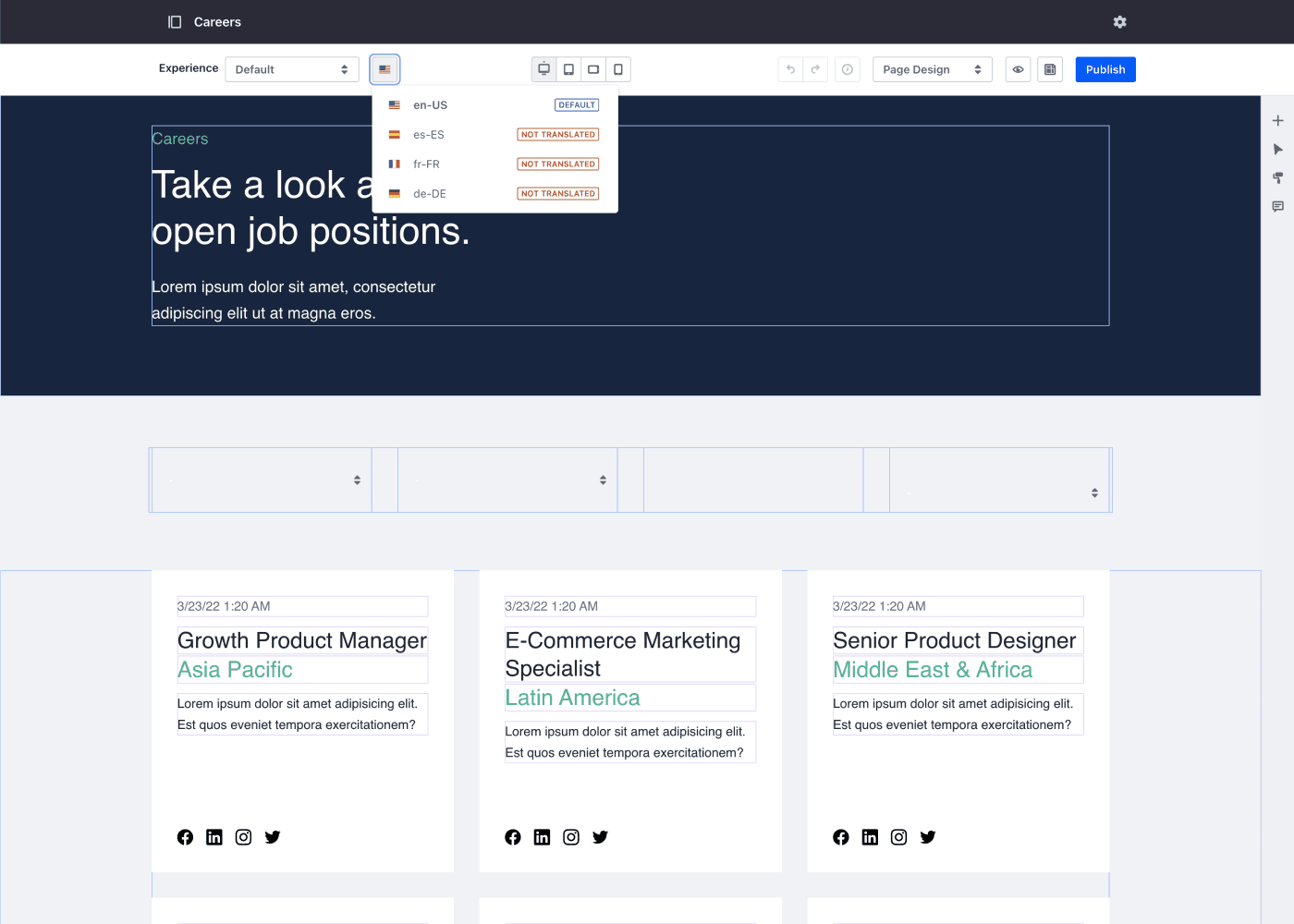Switch to mobile phone preview
The image size is (1294, 924).
coord(617,68)
